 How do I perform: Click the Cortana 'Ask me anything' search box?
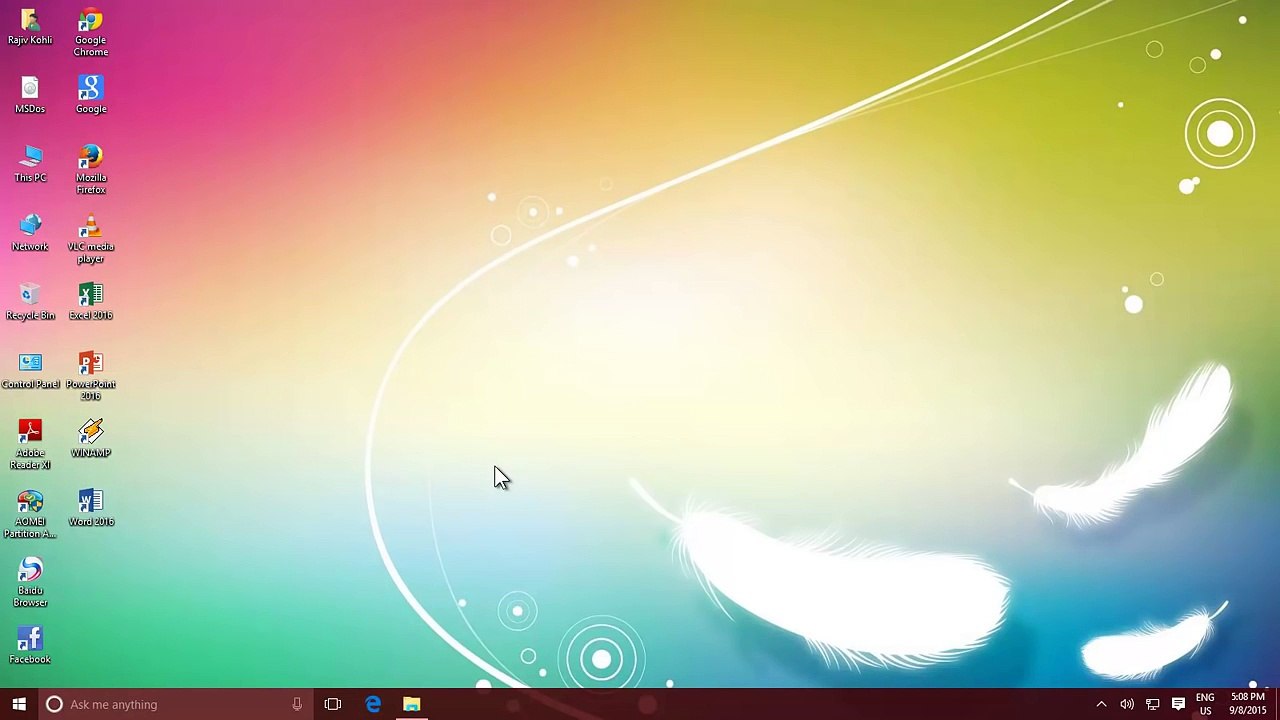click(x=175, y=704)
